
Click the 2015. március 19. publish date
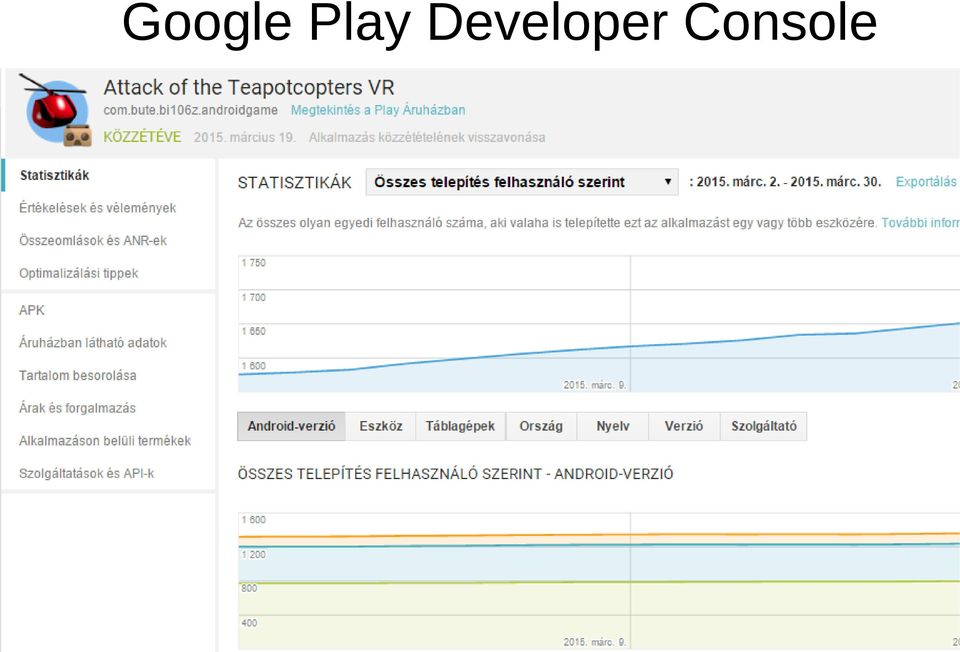point(245,137)
